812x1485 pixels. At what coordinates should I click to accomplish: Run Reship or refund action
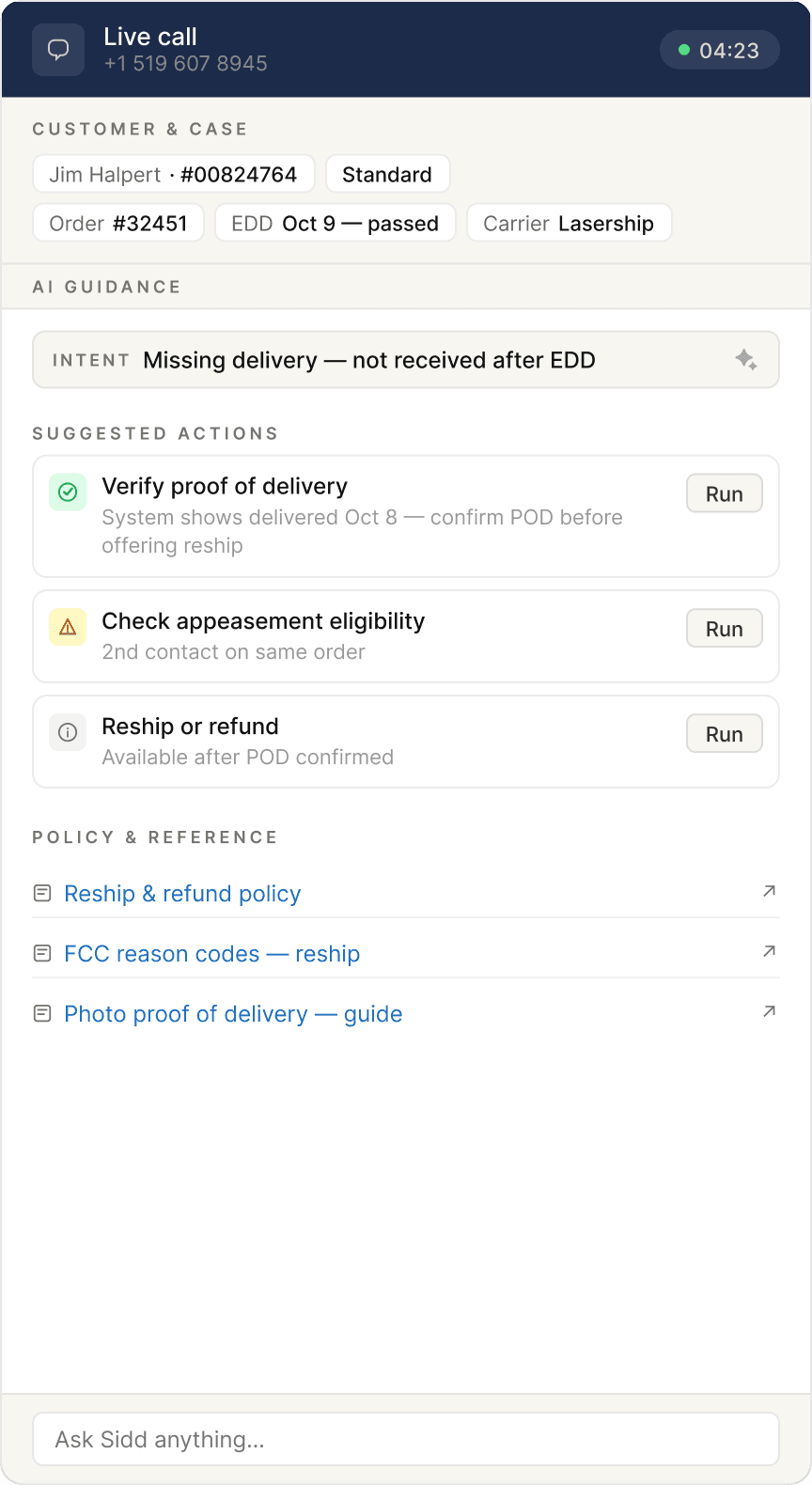(724, 734)
